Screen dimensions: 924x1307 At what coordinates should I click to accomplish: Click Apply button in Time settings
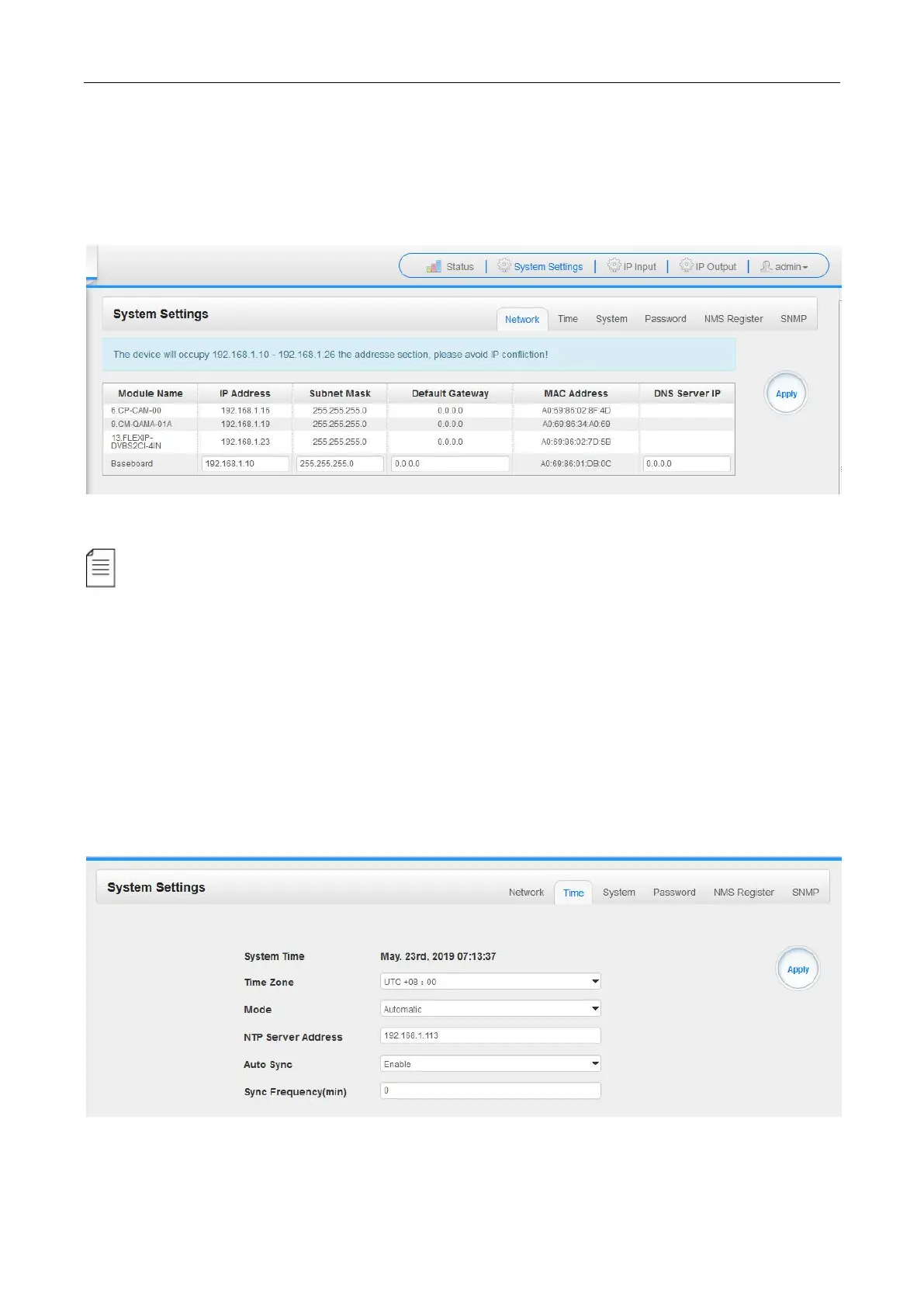pyautogui.click(x=798, y=969)
